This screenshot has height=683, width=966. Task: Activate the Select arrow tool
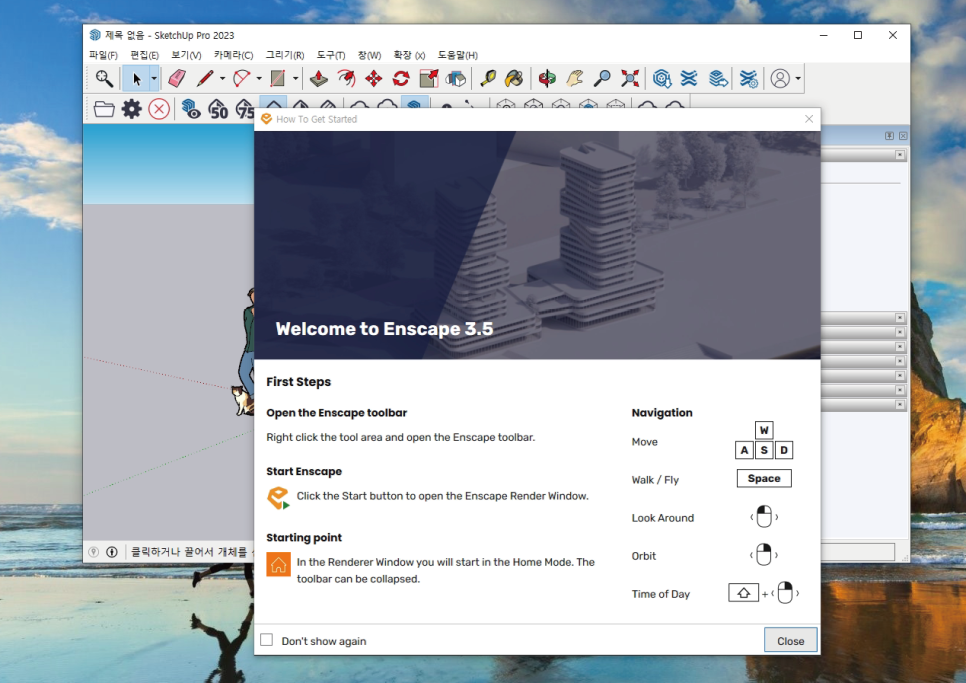pyautogui.click(x=137, y=79)
